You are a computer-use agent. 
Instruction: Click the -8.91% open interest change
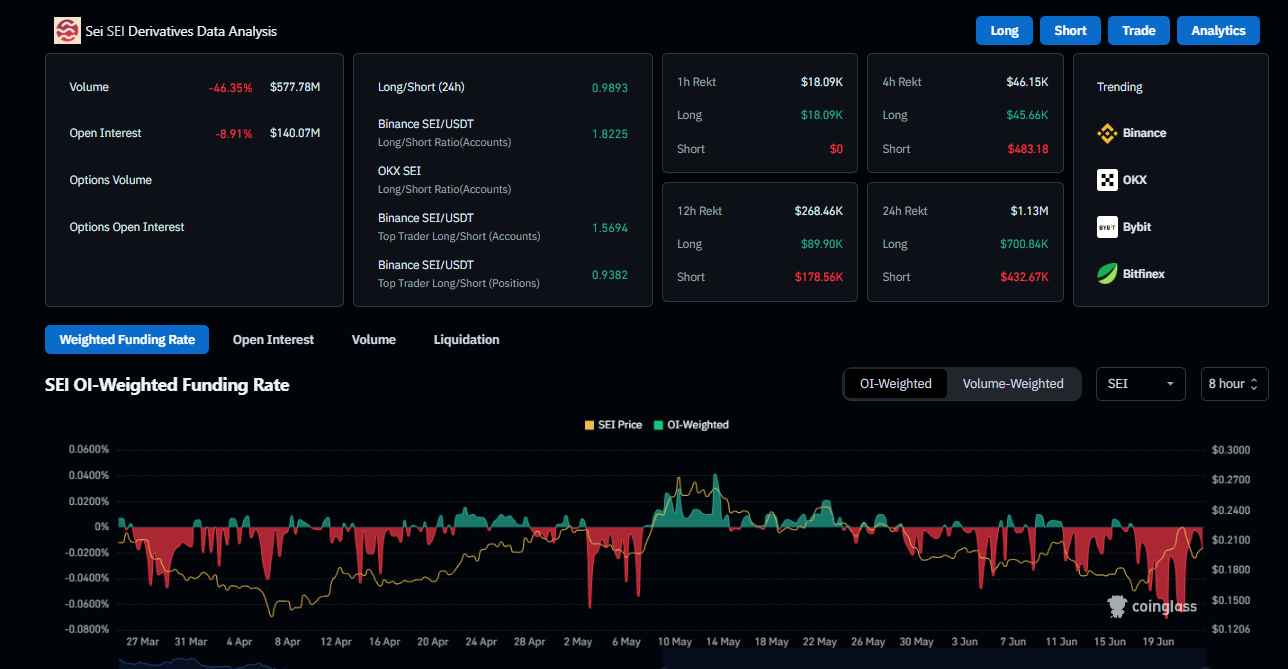pyautogui.click(x=234, y=134)
